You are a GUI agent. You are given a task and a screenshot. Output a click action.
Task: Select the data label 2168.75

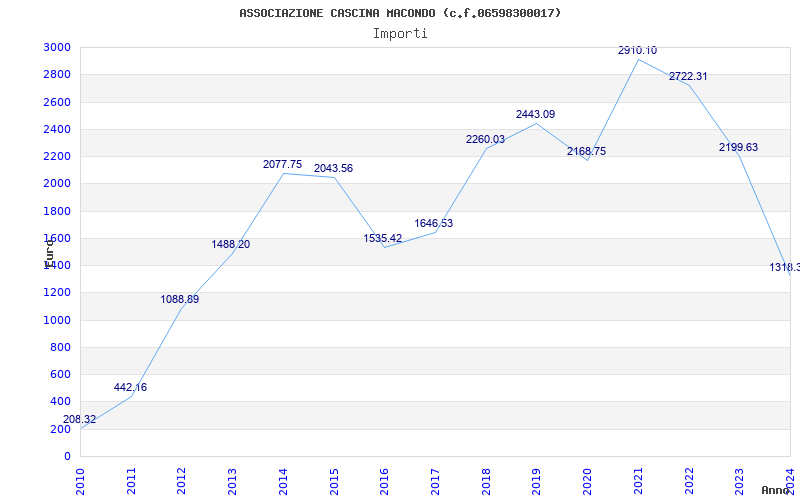pos(586,152)
